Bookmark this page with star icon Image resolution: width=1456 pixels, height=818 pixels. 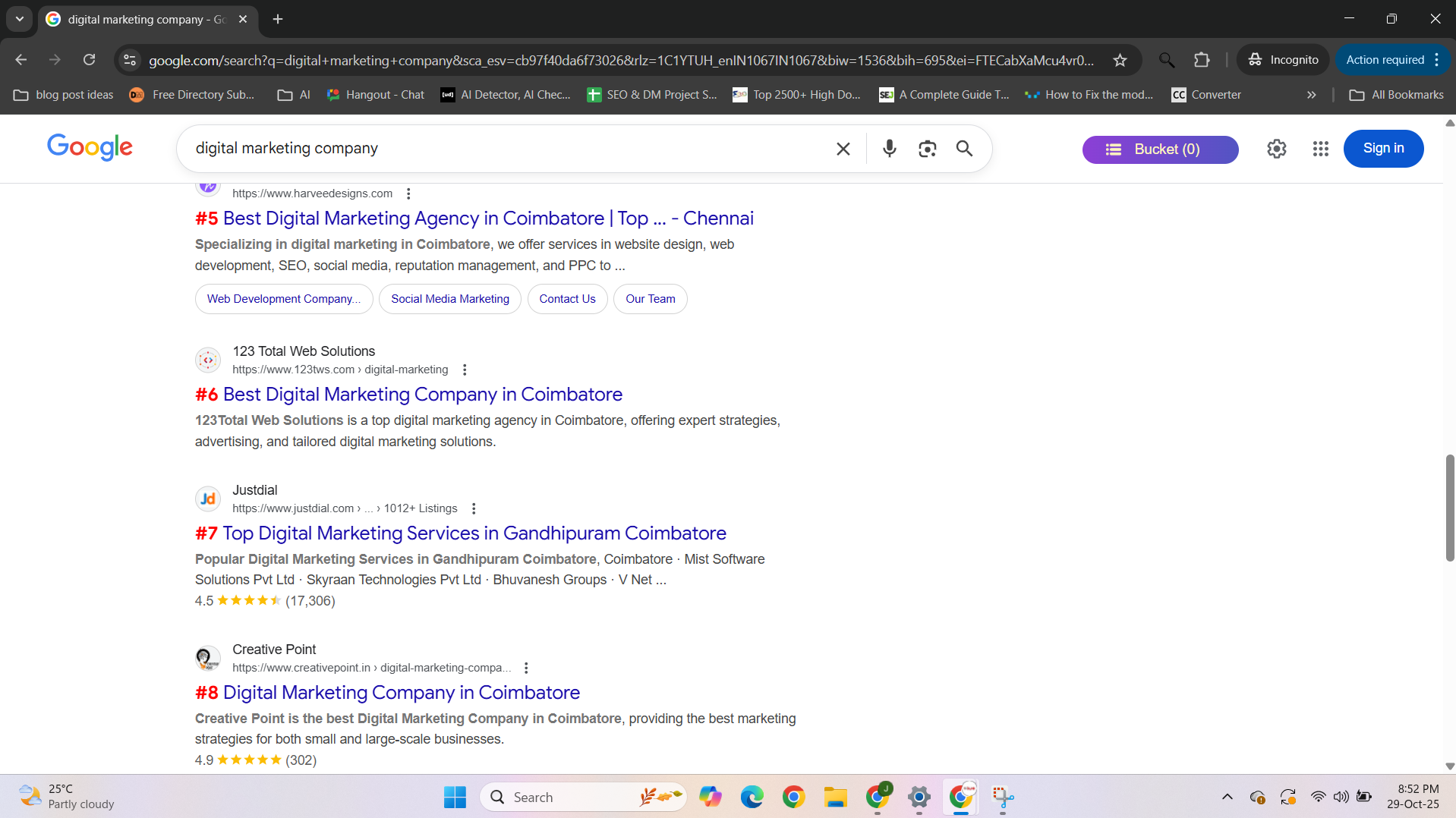point(1120,60)
